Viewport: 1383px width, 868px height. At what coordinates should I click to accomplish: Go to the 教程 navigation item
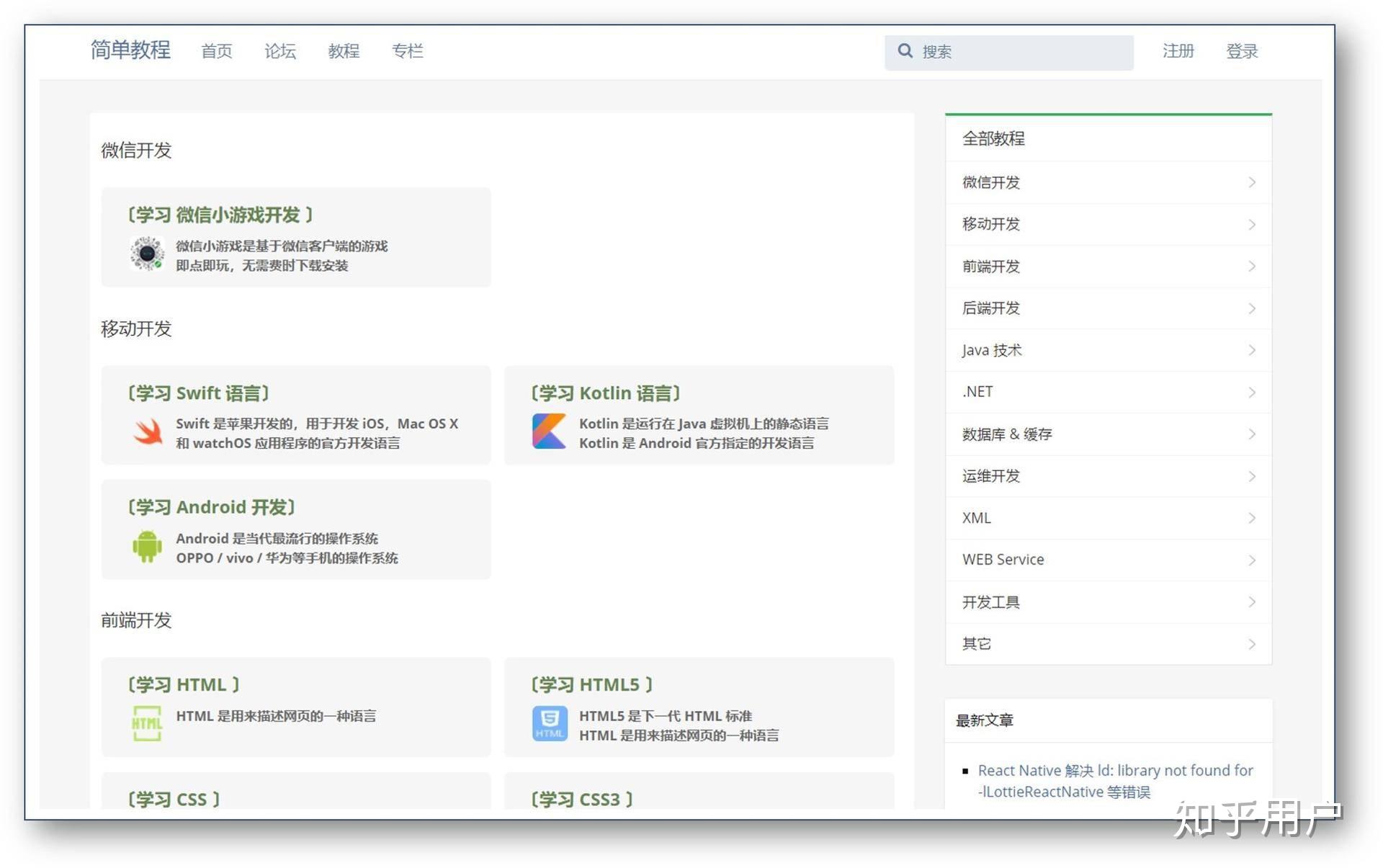click(x=344, y=51)
